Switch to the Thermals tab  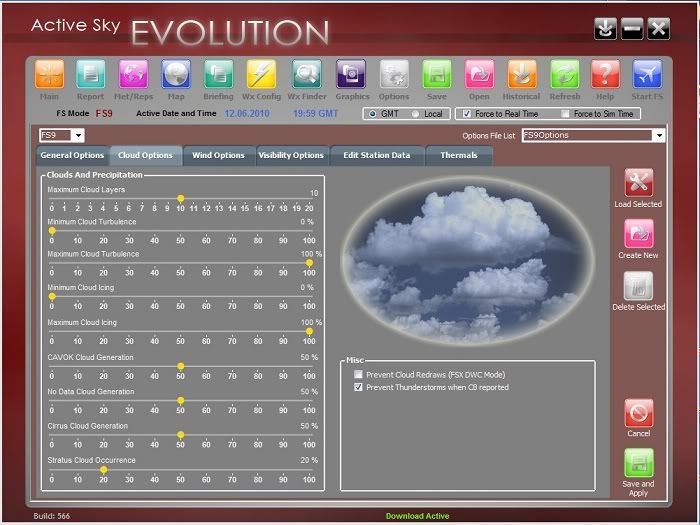459,155
